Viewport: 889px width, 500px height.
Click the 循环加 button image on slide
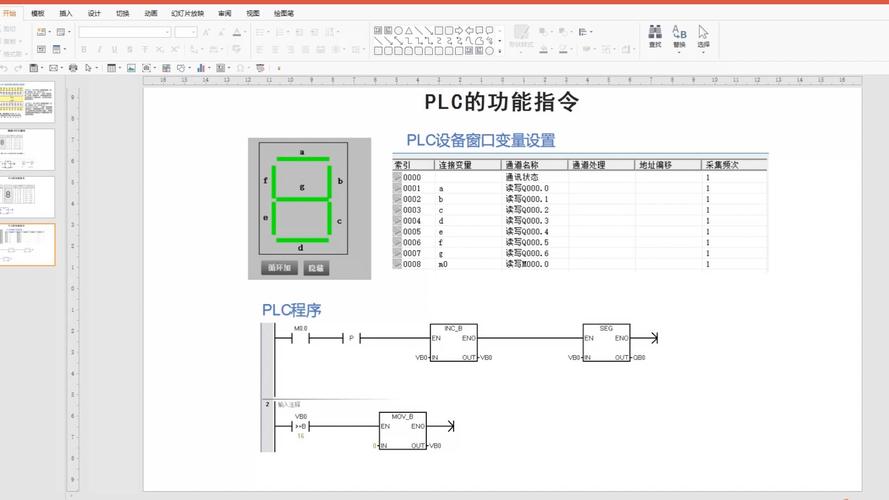pos(280,268)
